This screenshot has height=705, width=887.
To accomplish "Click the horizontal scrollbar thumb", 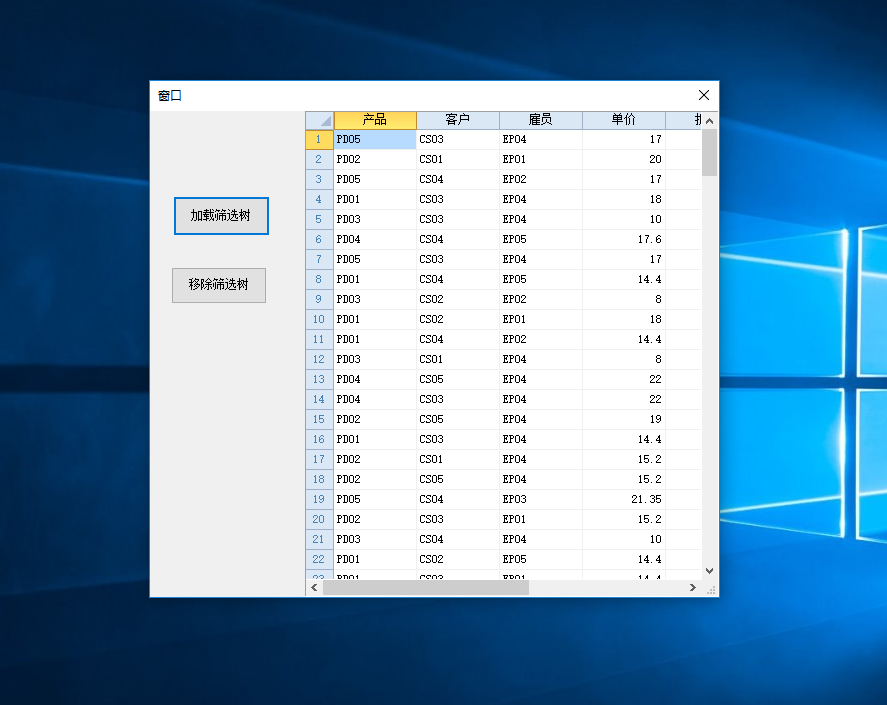I will pos(426,588).
